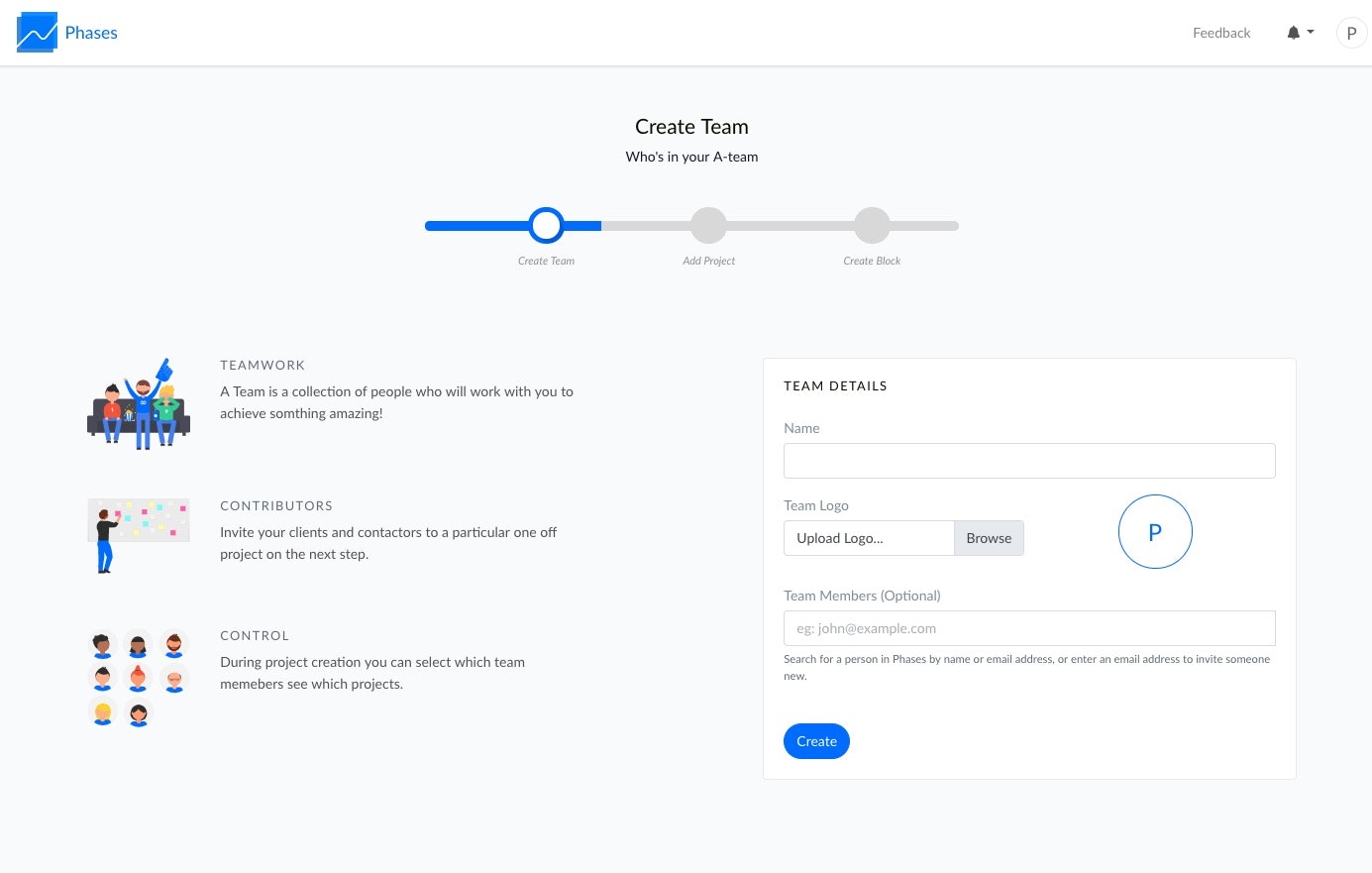Screen dimensions: 1372x873
Task: Click the 'Team Members (Optional)' label
Action: click(862, 596)
